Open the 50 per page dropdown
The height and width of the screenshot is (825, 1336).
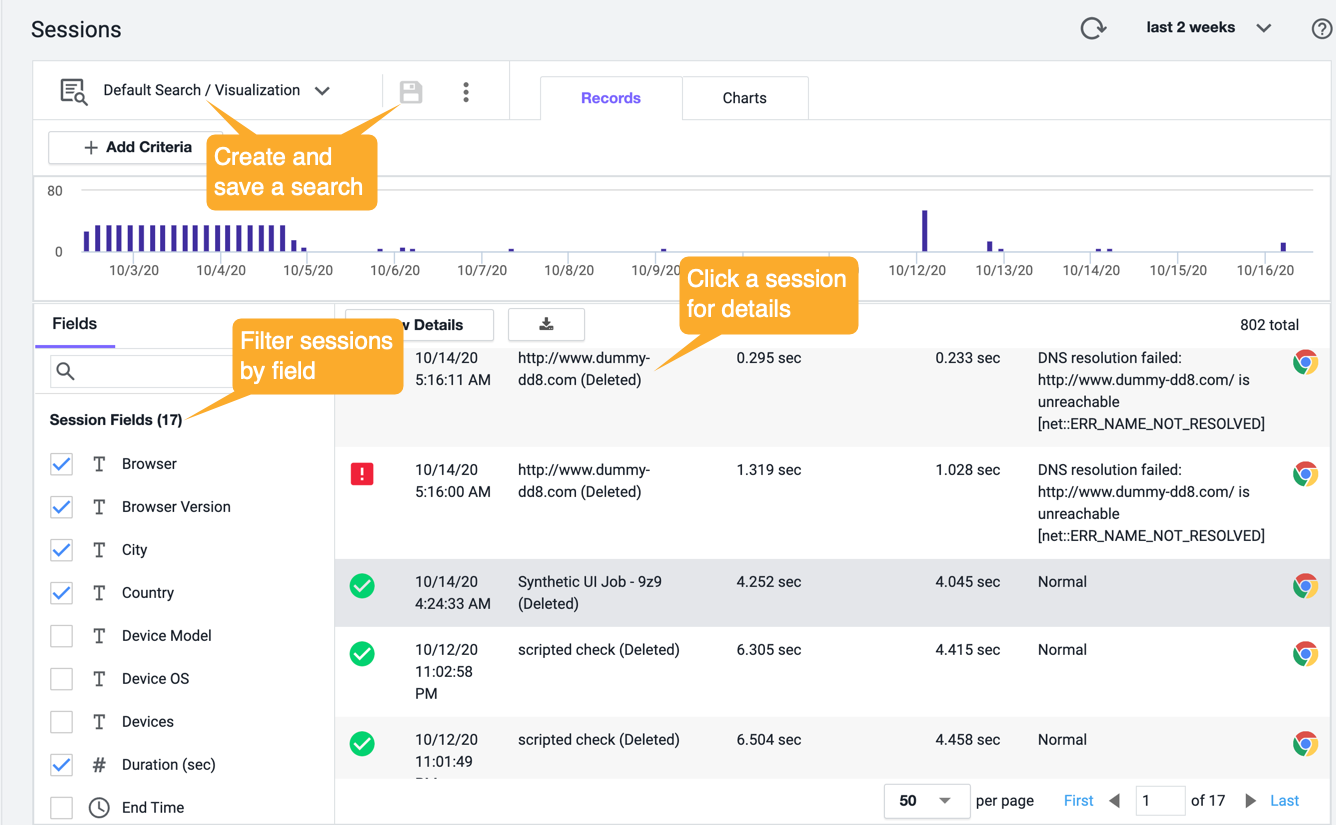point(926,801)
